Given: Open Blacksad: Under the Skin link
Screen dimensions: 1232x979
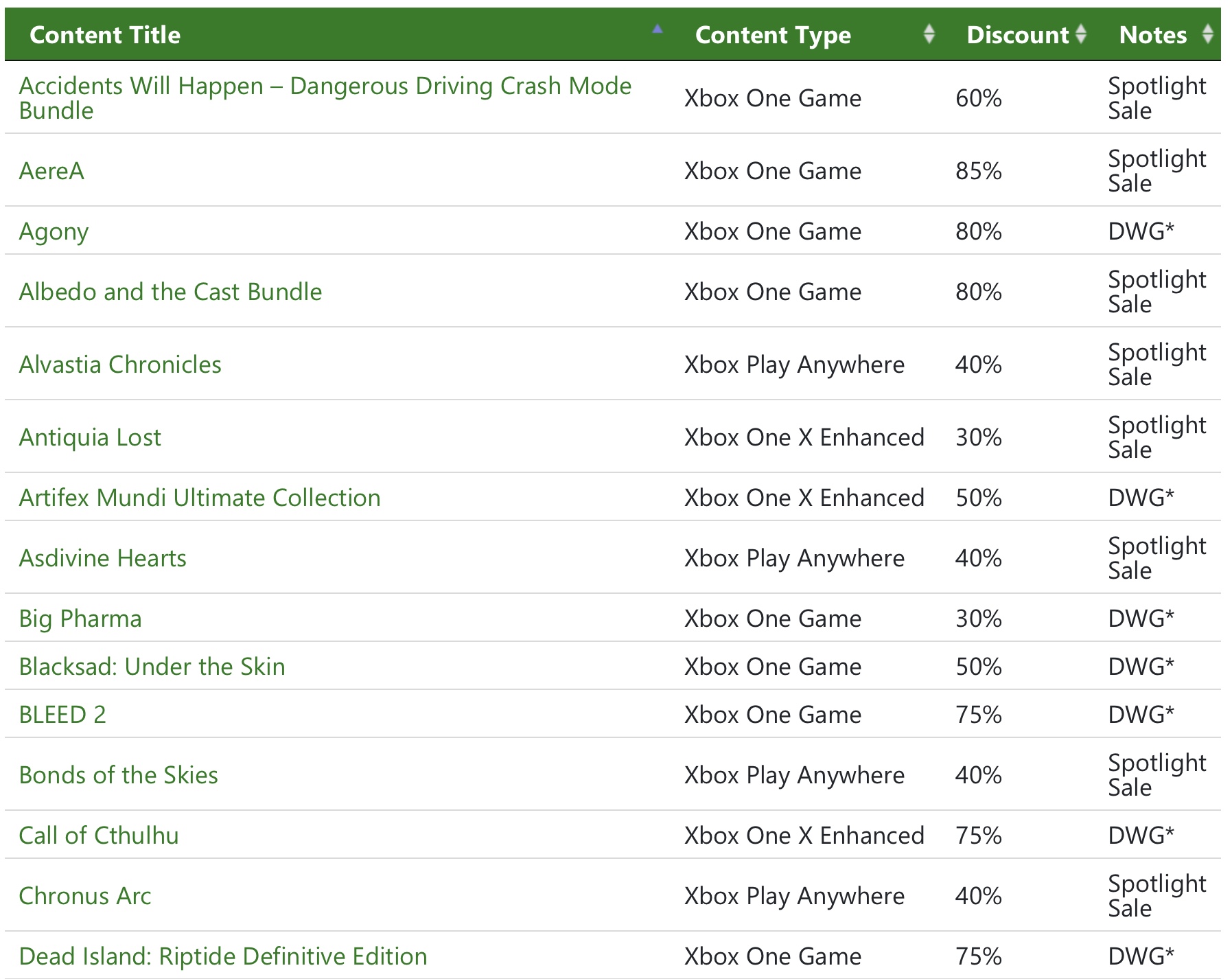Looking at the screenshot, I should pos(152,667).
